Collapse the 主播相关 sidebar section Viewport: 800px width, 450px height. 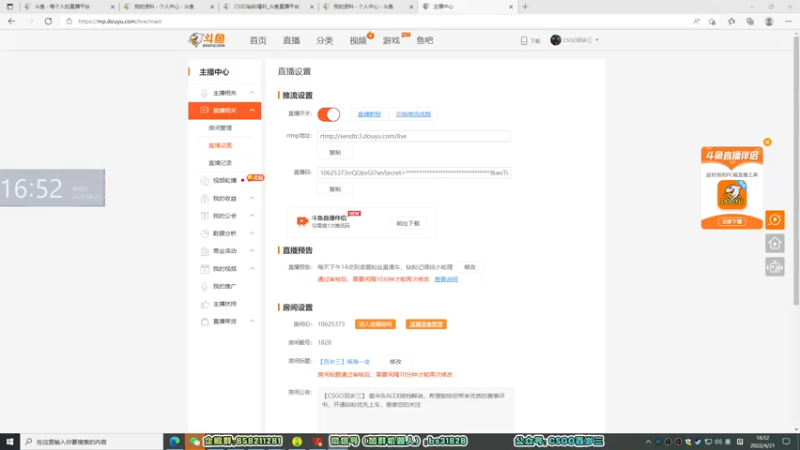point(252,93)
